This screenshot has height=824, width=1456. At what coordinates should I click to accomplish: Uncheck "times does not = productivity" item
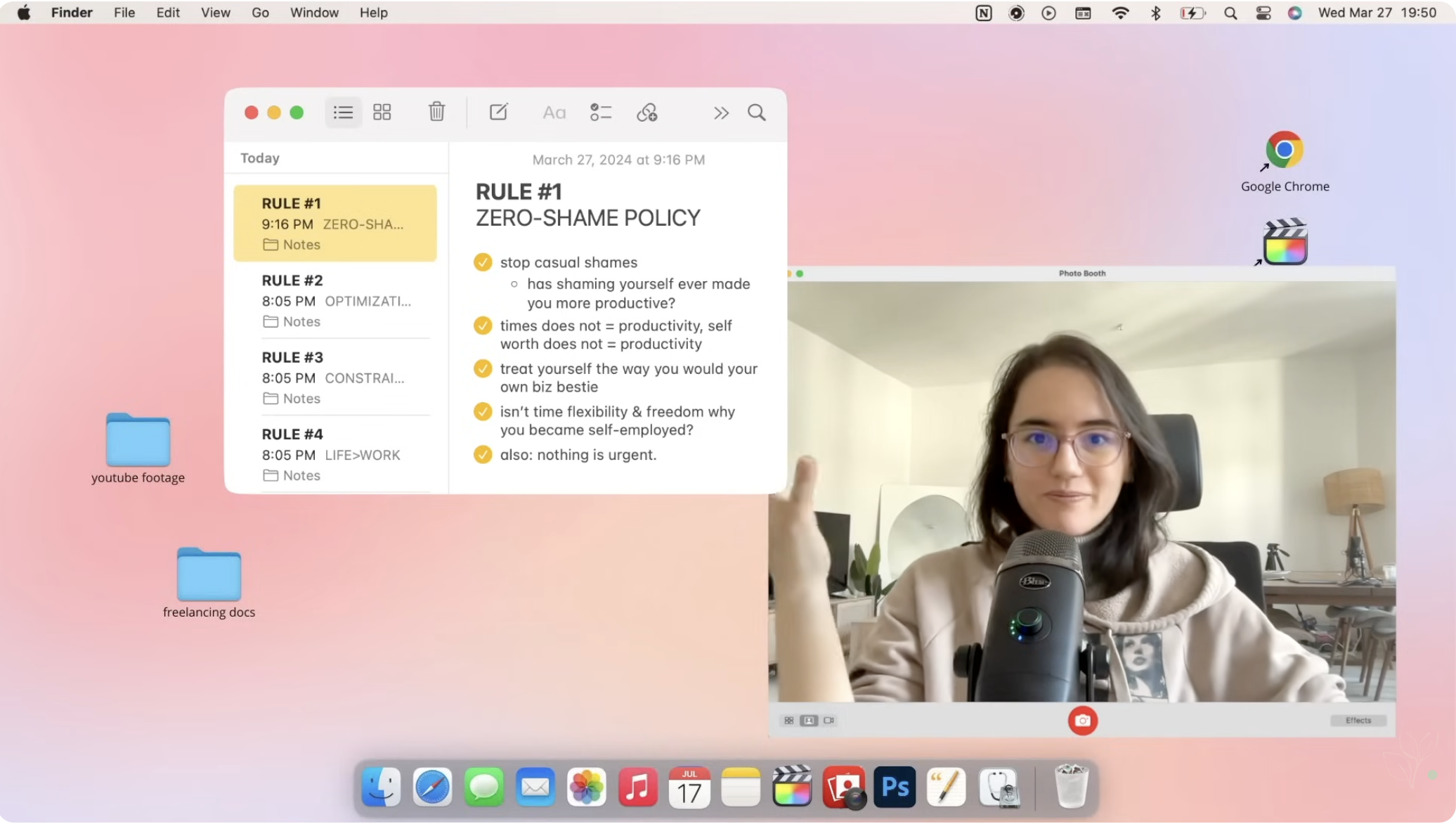(x=482, y=326)
